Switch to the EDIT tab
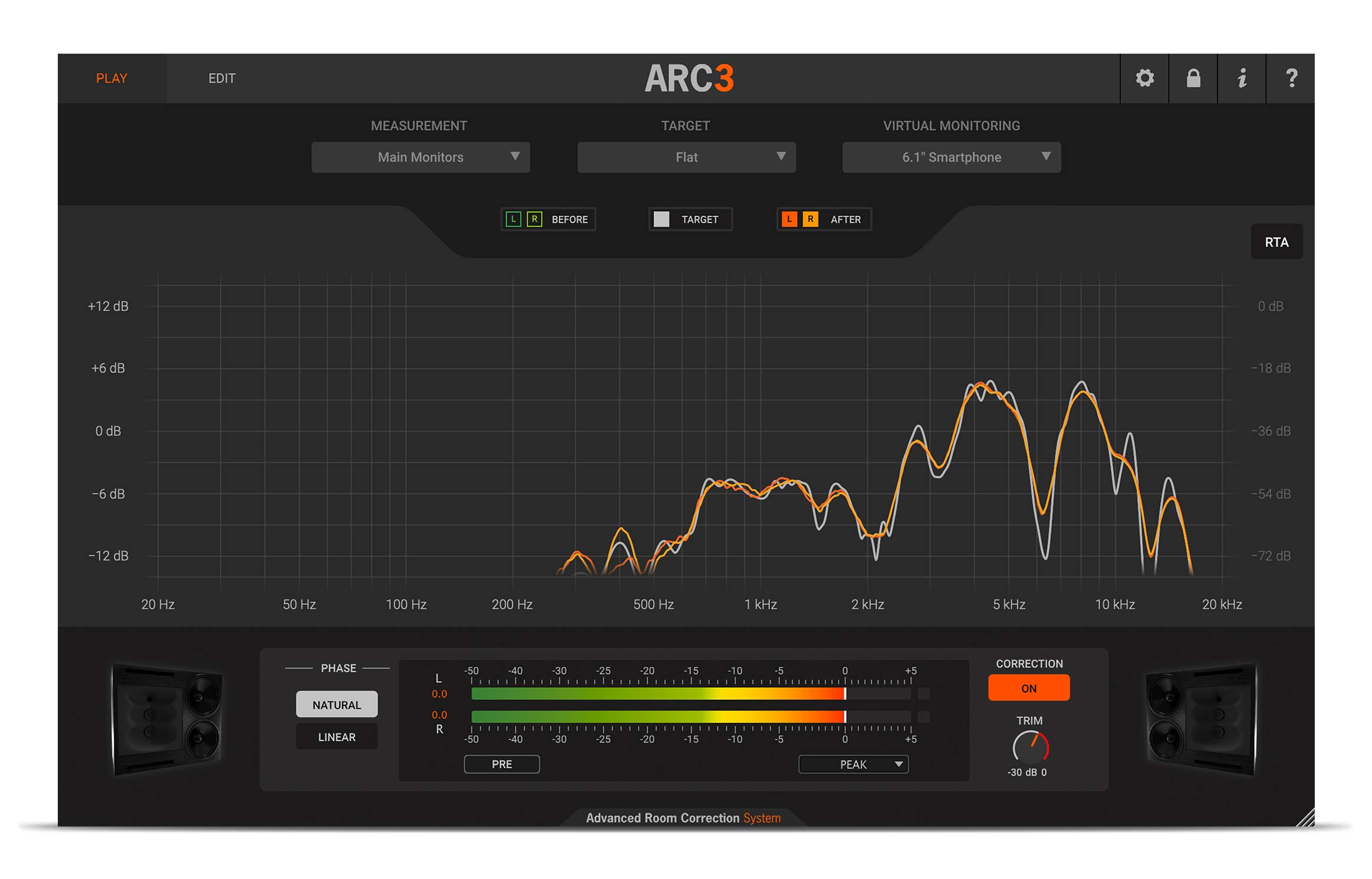The width and height of the screenshot is (1372, 879). click(x=222, y=78)
